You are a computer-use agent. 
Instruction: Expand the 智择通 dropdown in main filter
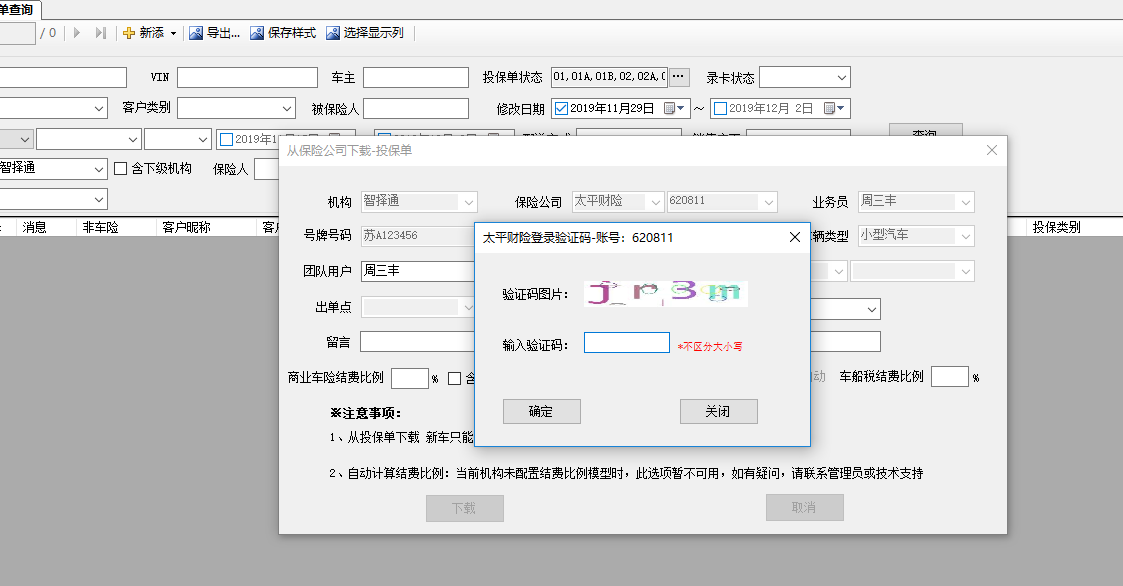pyautogui.click(x=99, y=169)
